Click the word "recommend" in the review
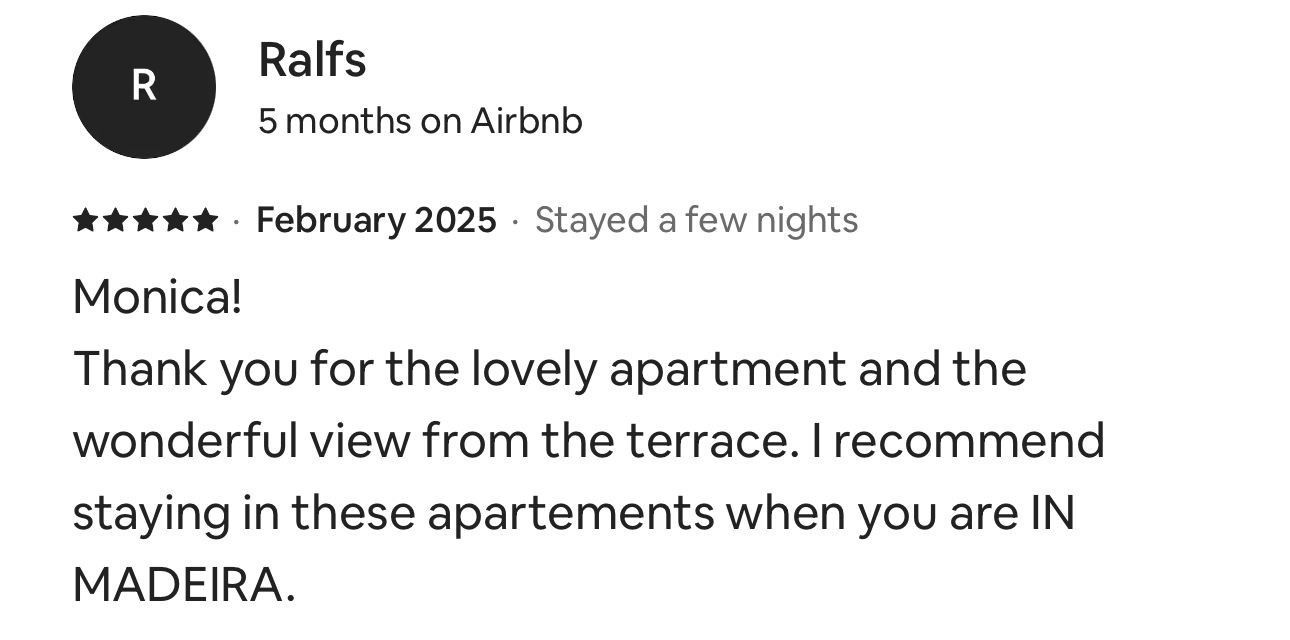 (x=968, y=441)
